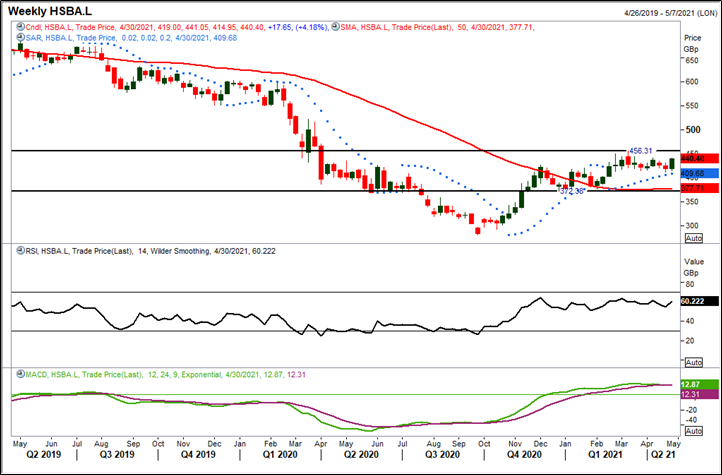Click the 4/26/2019 - 5/7/2021 (LON) date range
Image resolution: width=722 pixels, height=475 pixels.
tap(669, 14)
